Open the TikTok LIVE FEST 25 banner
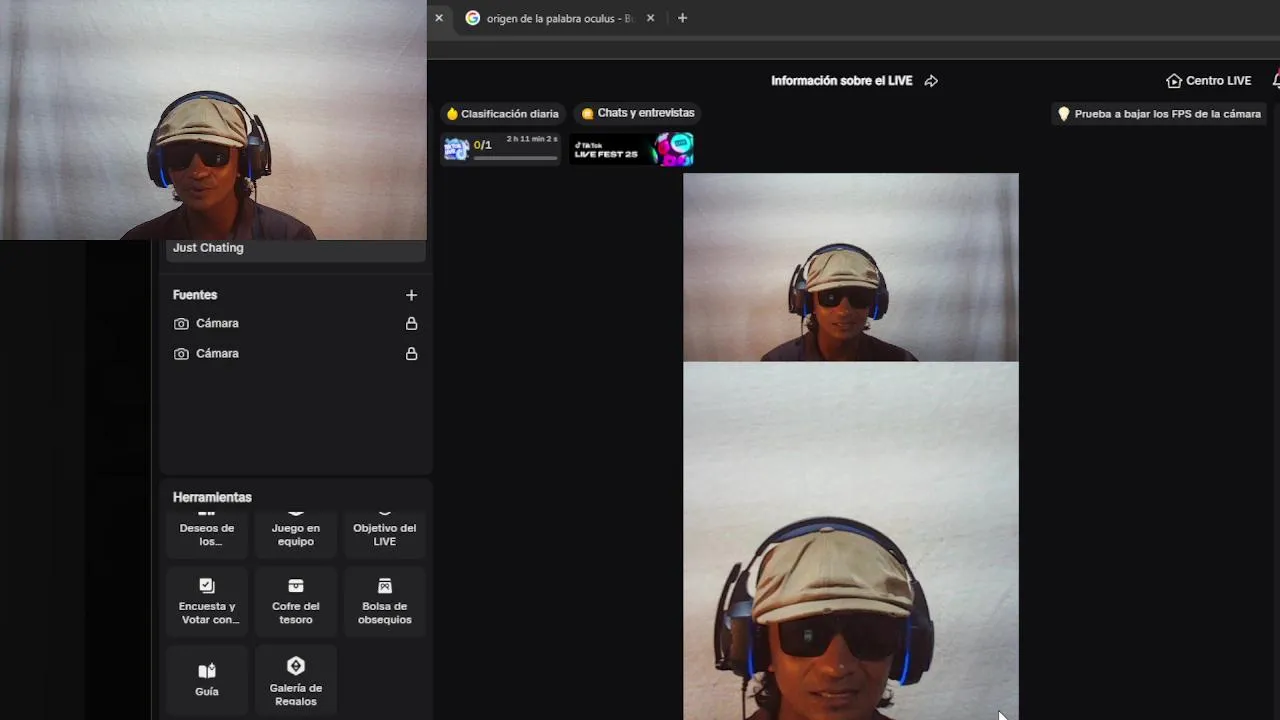This screenshot has height=720, width=1280. click(632, 149)
